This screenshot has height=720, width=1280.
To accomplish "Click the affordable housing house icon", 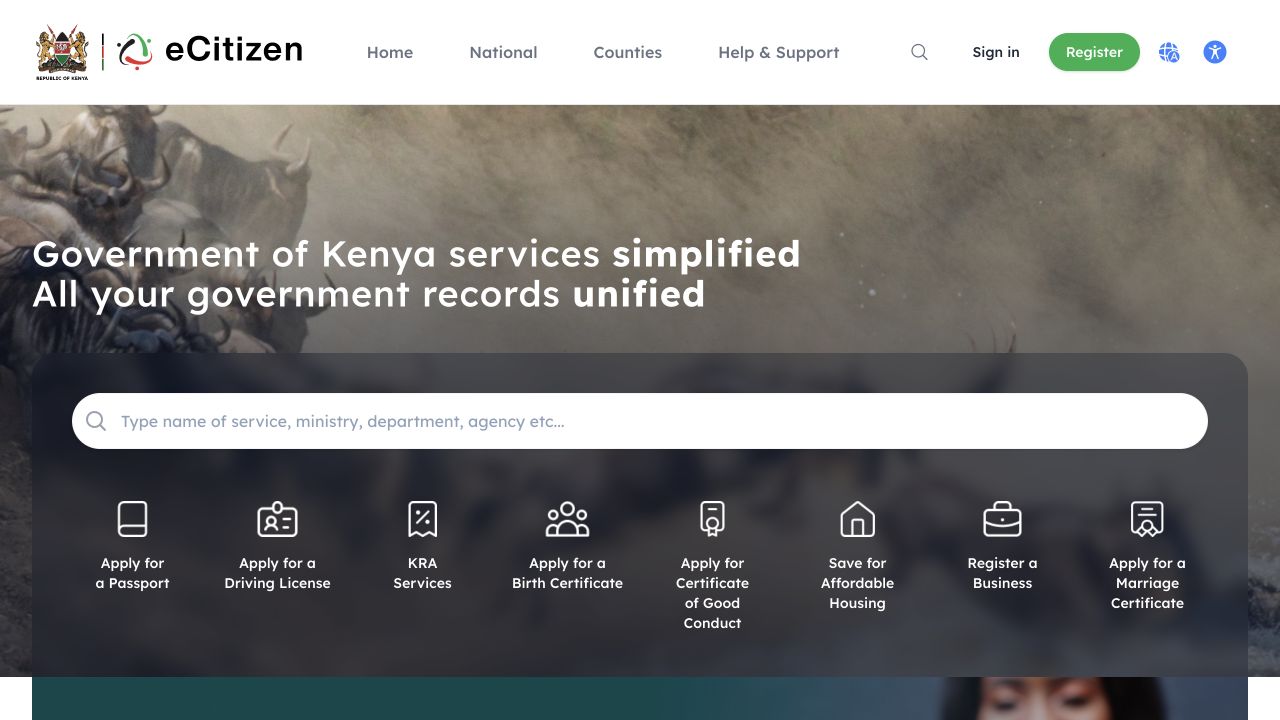I will click(857, 519).
